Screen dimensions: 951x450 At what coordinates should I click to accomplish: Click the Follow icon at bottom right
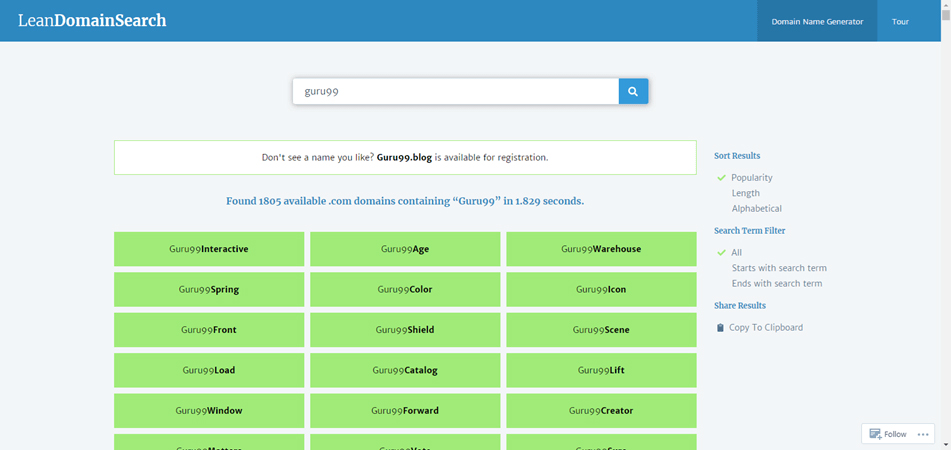coord(875,434)
